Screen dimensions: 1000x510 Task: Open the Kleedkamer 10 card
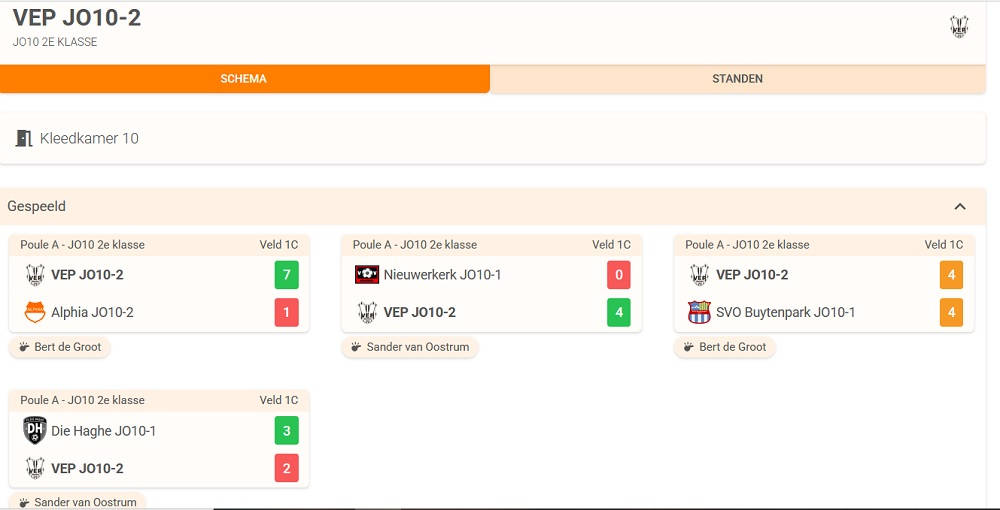tap(492, 138)
